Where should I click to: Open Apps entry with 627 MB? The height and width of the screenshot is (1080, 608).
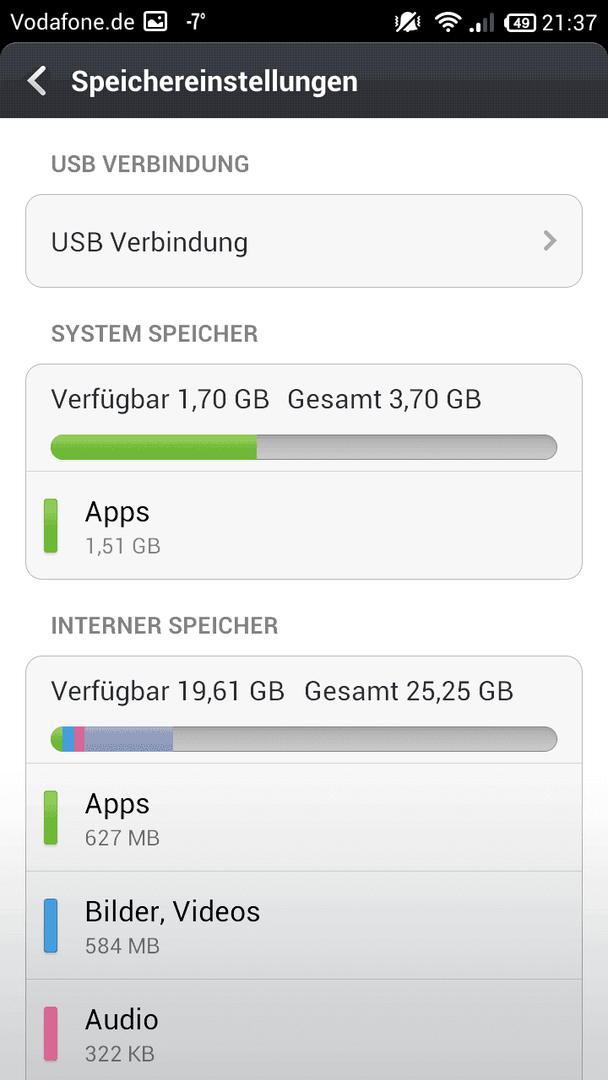point(304,817)
